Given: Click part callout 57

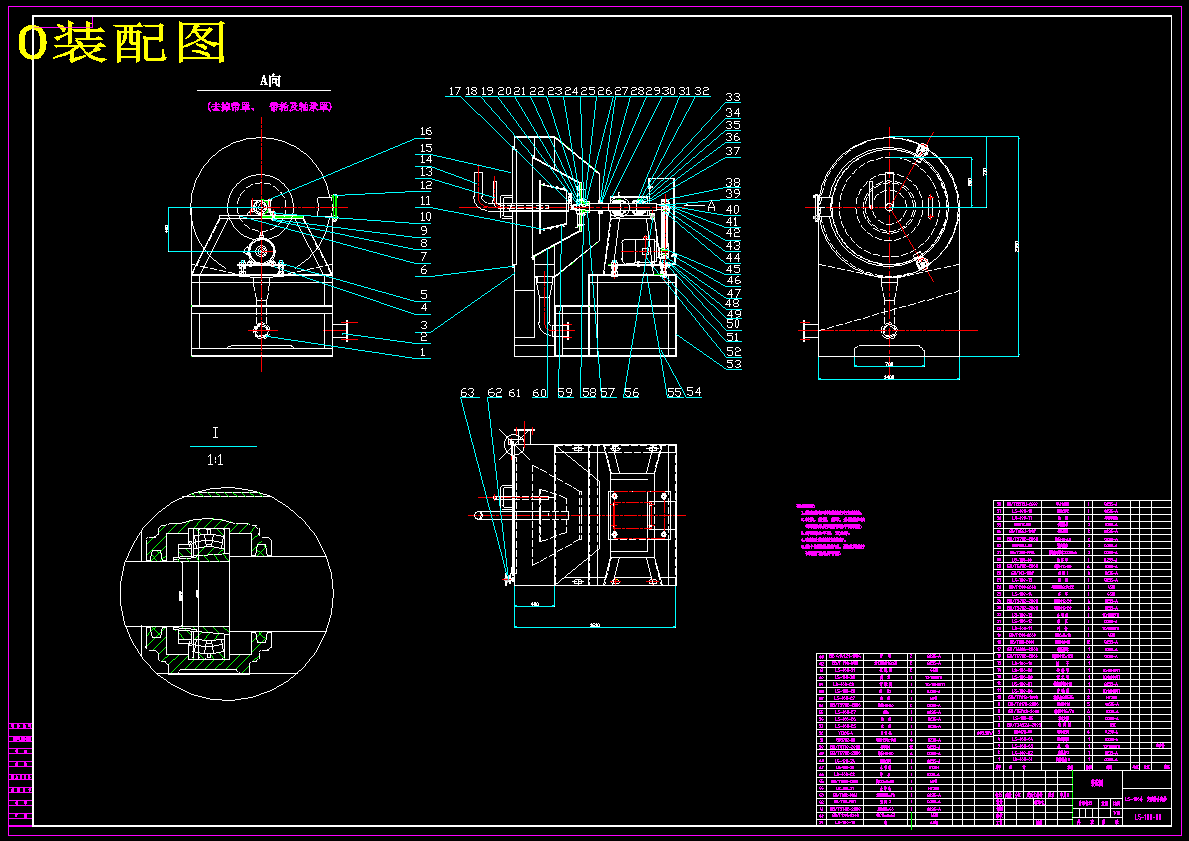Looking at the screenshot, I should [608, 392].
